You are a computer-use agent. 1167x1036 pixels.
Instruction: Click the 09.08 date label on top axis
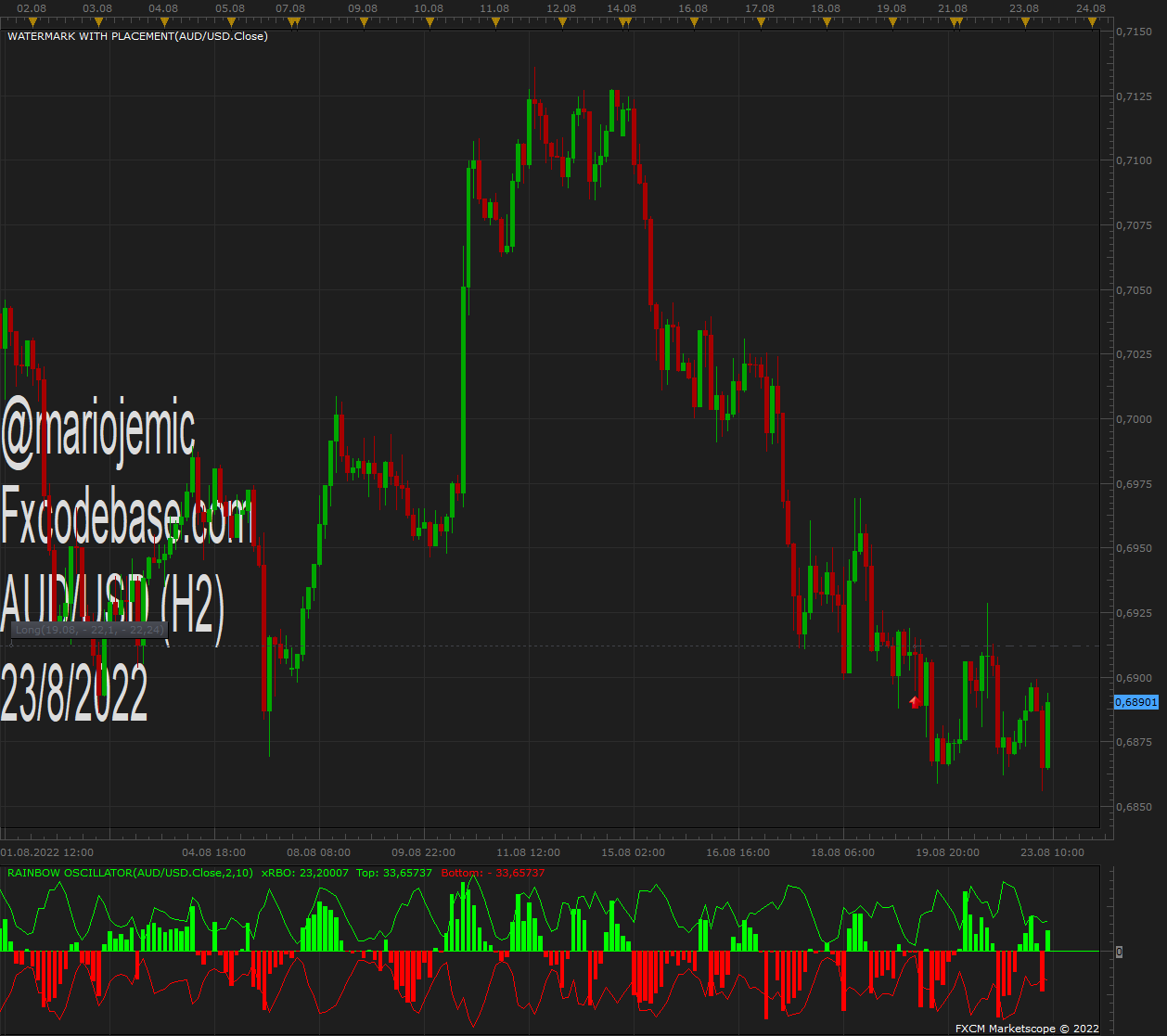(x=363, y=8)
